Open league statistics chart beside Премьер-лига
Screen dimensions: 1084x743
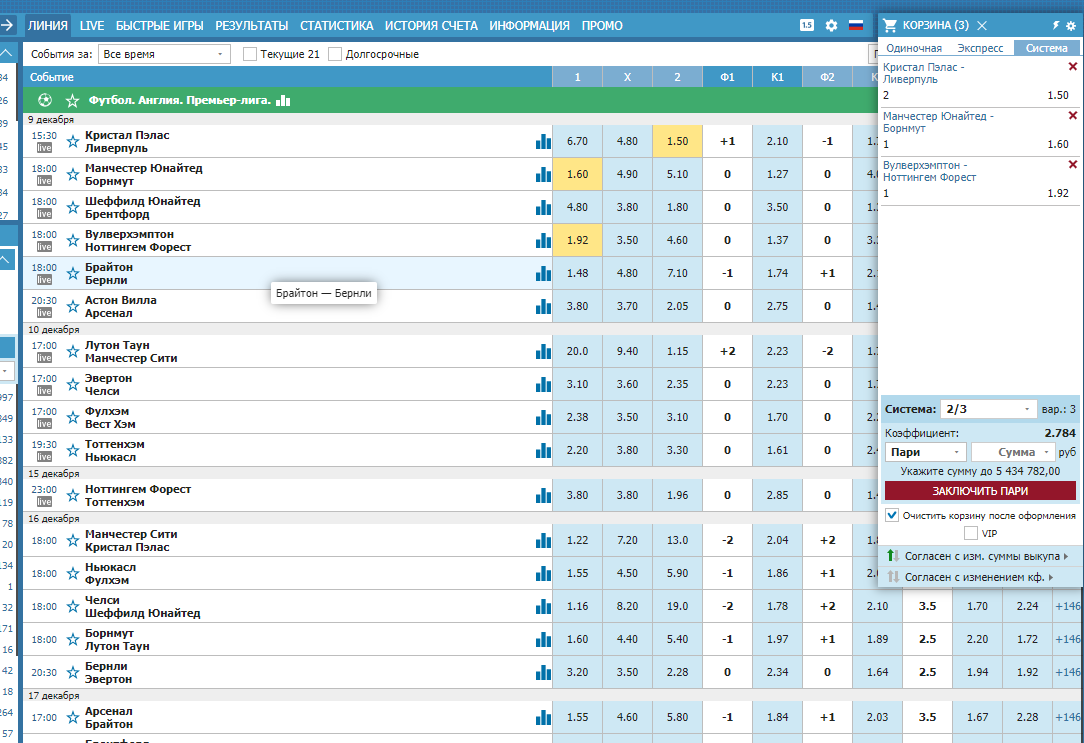(x=283, y=100)
